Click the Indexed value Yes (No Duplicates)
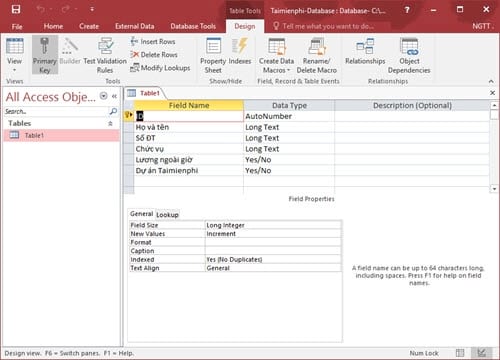The width and height of the screenshot is (500, 360). click(273, 259)
